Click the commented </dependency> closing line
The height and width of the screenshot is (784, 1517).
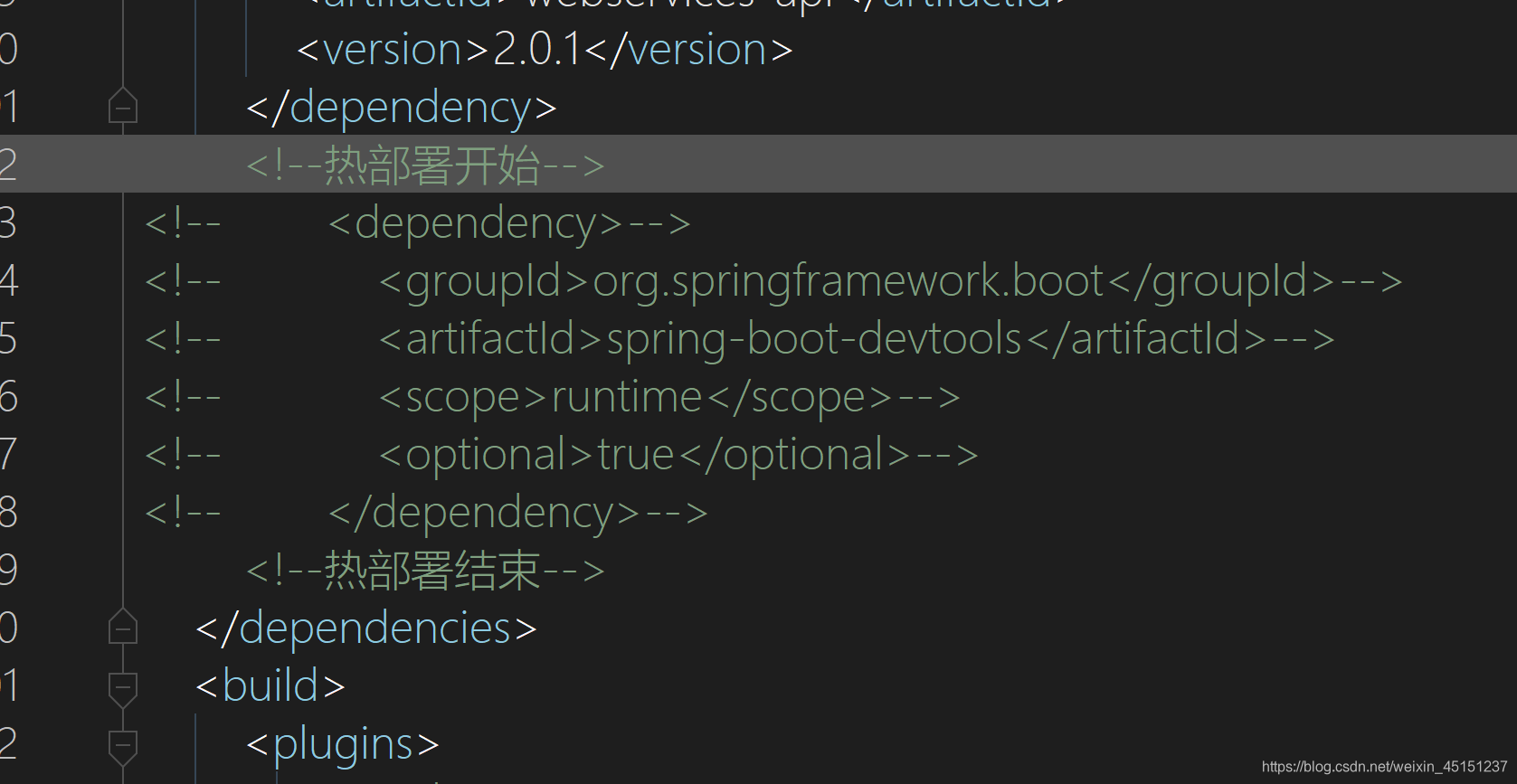click(x=426, y=513)
